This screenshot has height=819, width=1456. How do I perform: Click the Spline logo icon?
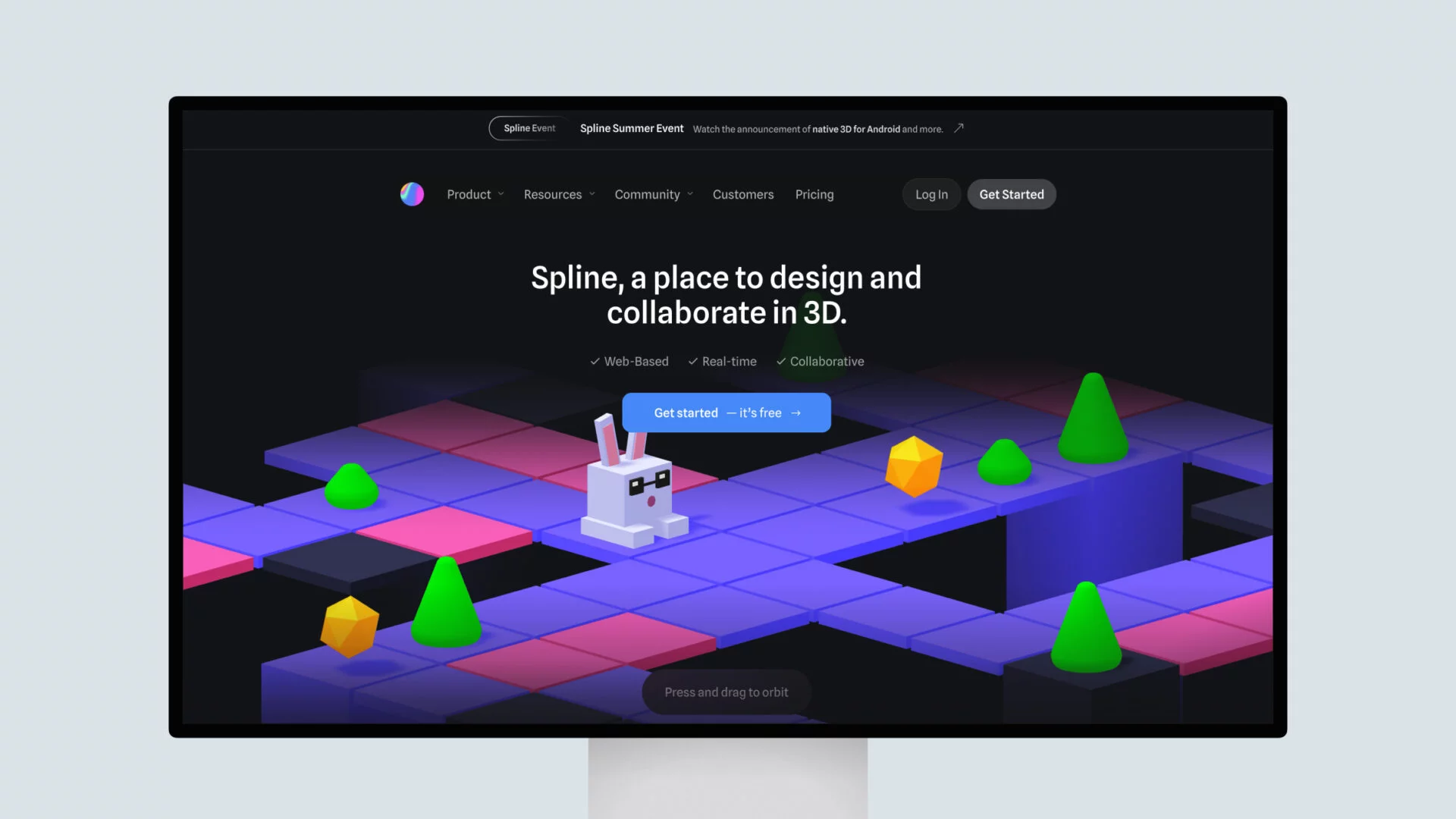point(412,194)
